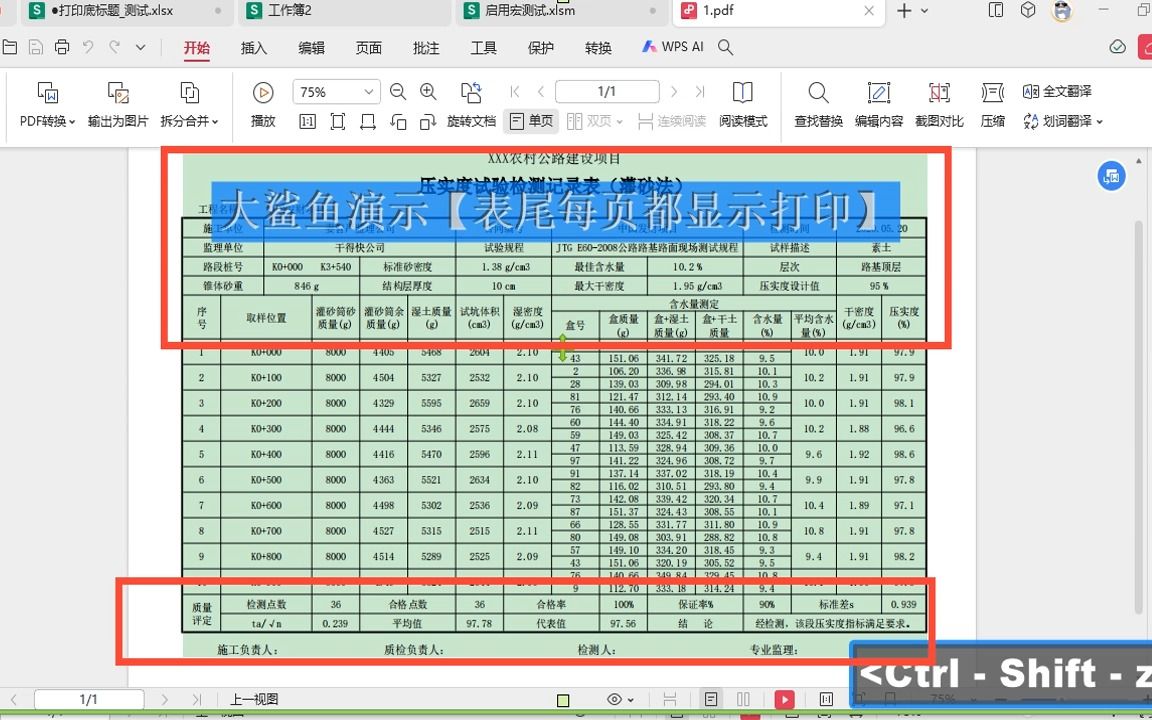1152x720 pixels.
Task: Toggle 单页 single page view mode
Action: click(530, 120)
